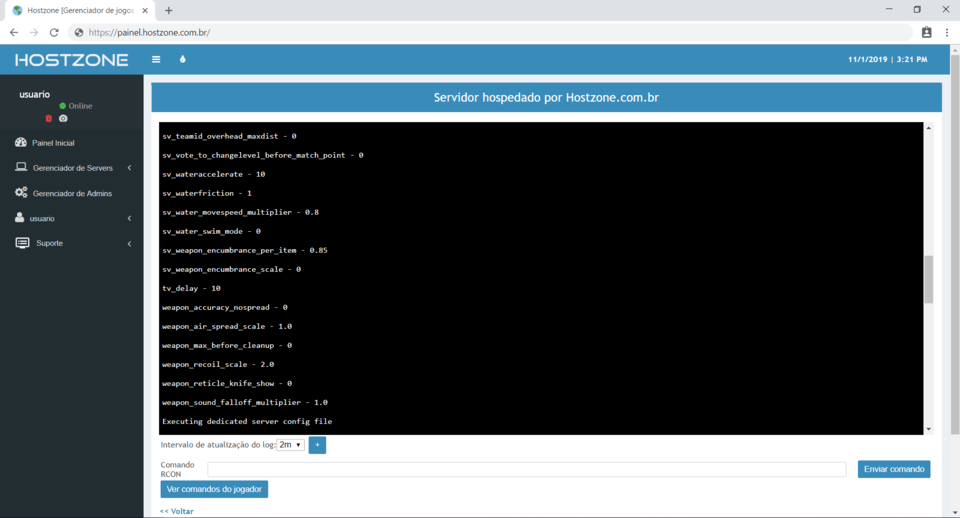Click log line 'sv_weapon_encumbrance_per_item - 0.85'
Image resolution: width=960 pixels, height=518 pixels.
coord(244,250)
